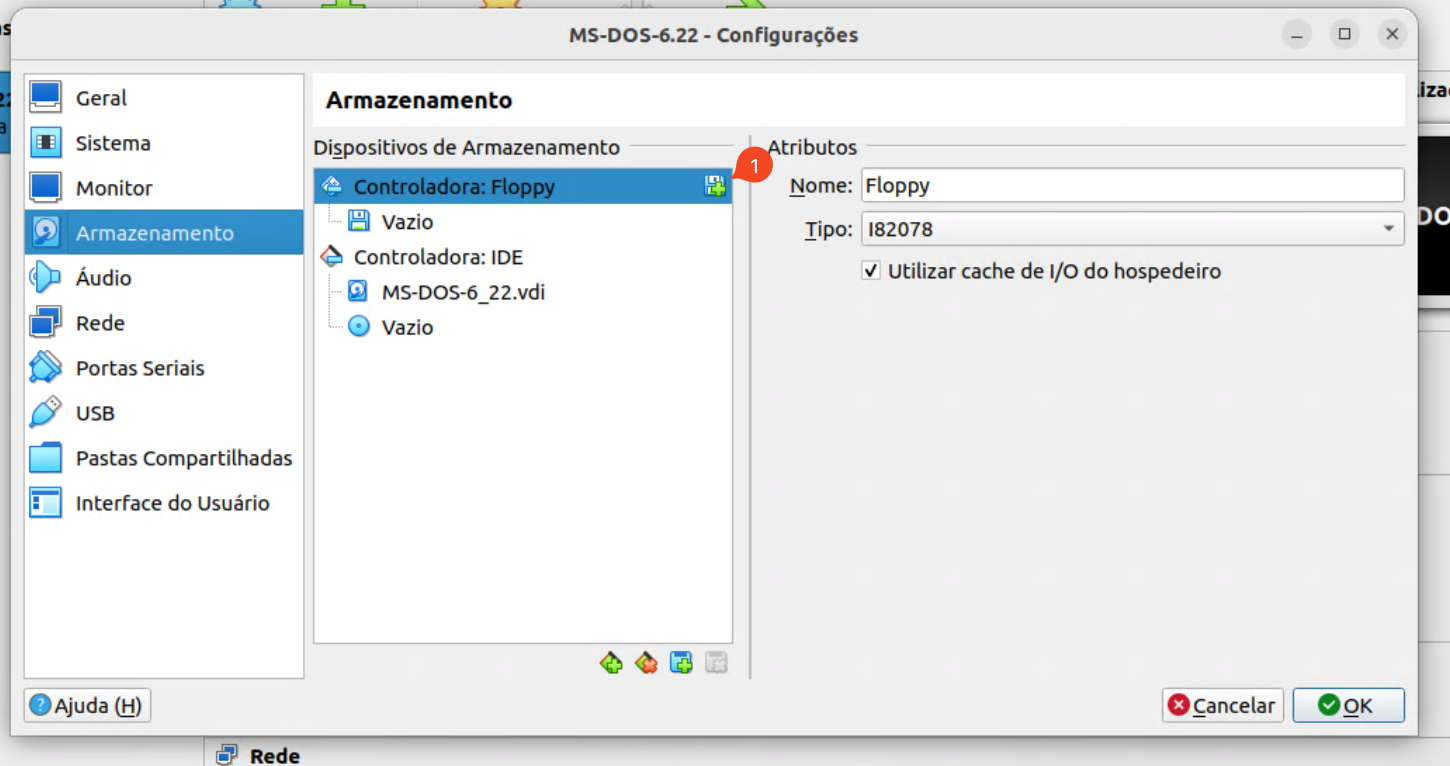Click the OK button
This screenshot has width=1450, height=766.
(x=1347, y=705)
